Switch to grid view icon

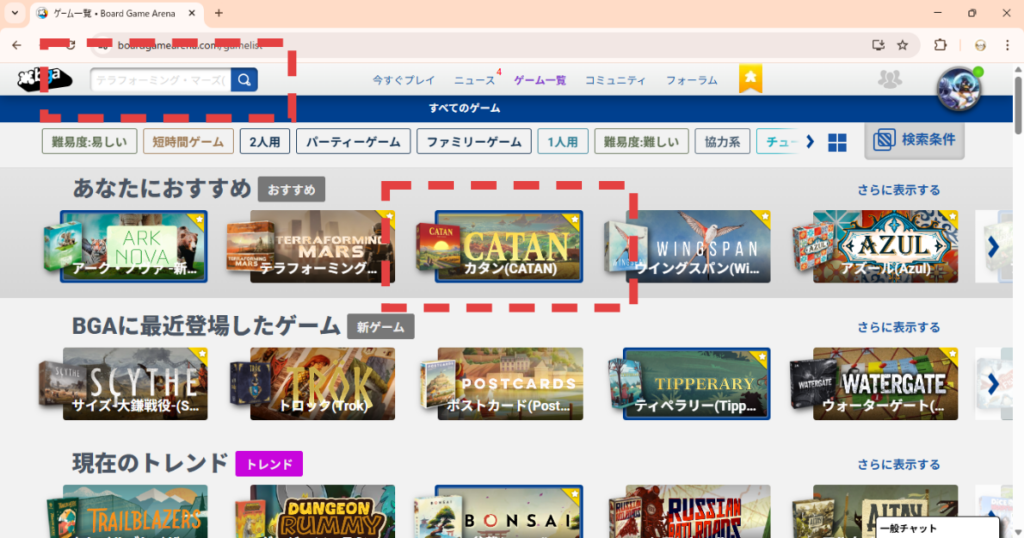(x=837, y=142)
